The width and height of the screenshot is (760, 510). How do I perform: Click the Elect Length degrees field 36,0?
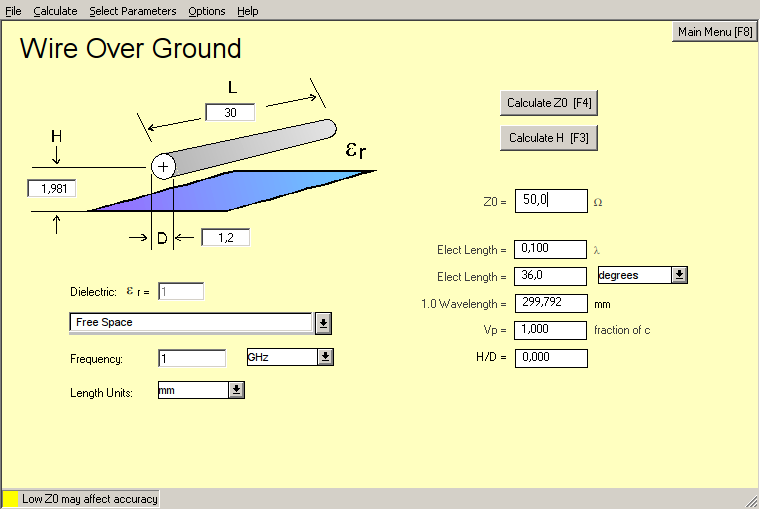(551, 276)
